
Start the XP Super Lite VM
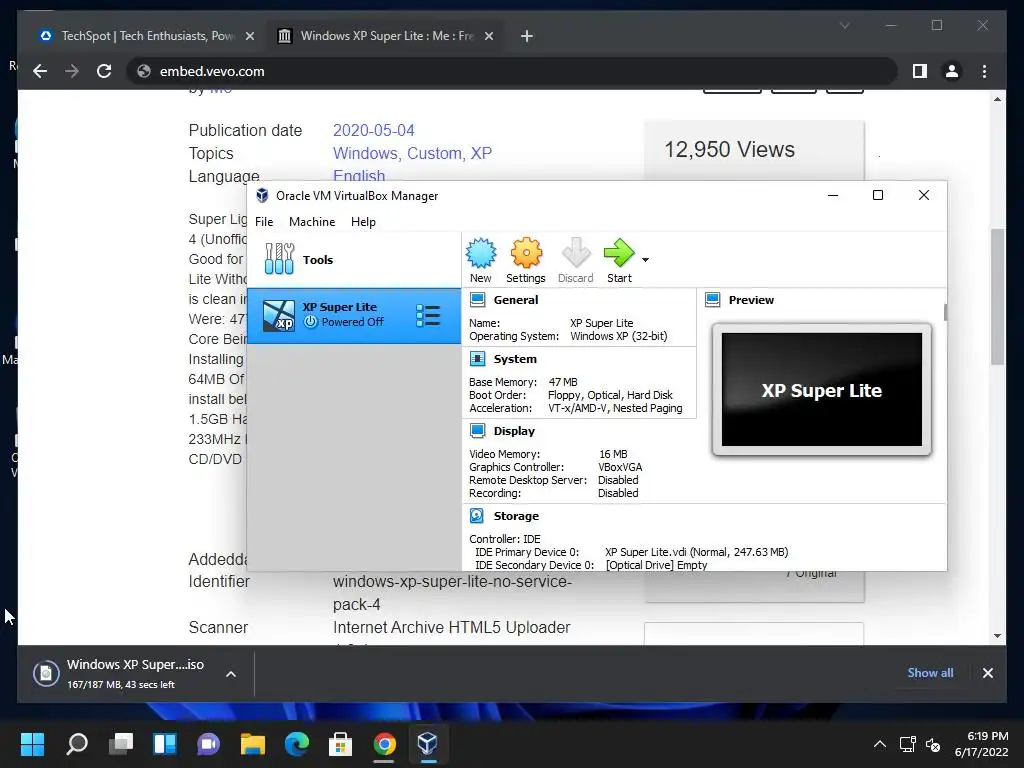[618, 260]
